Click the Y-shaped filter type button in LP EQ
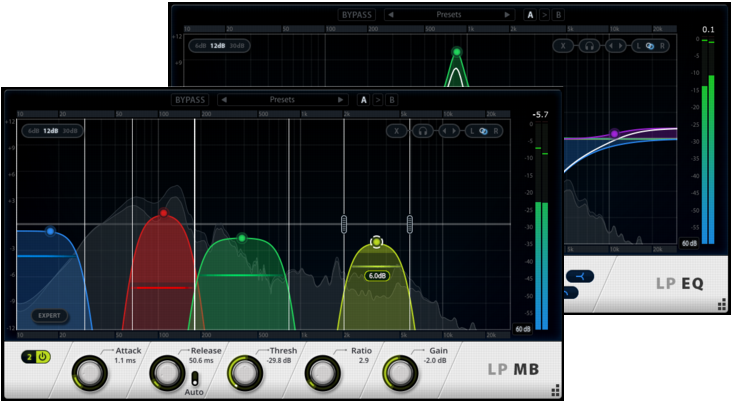 pos(580,277)
